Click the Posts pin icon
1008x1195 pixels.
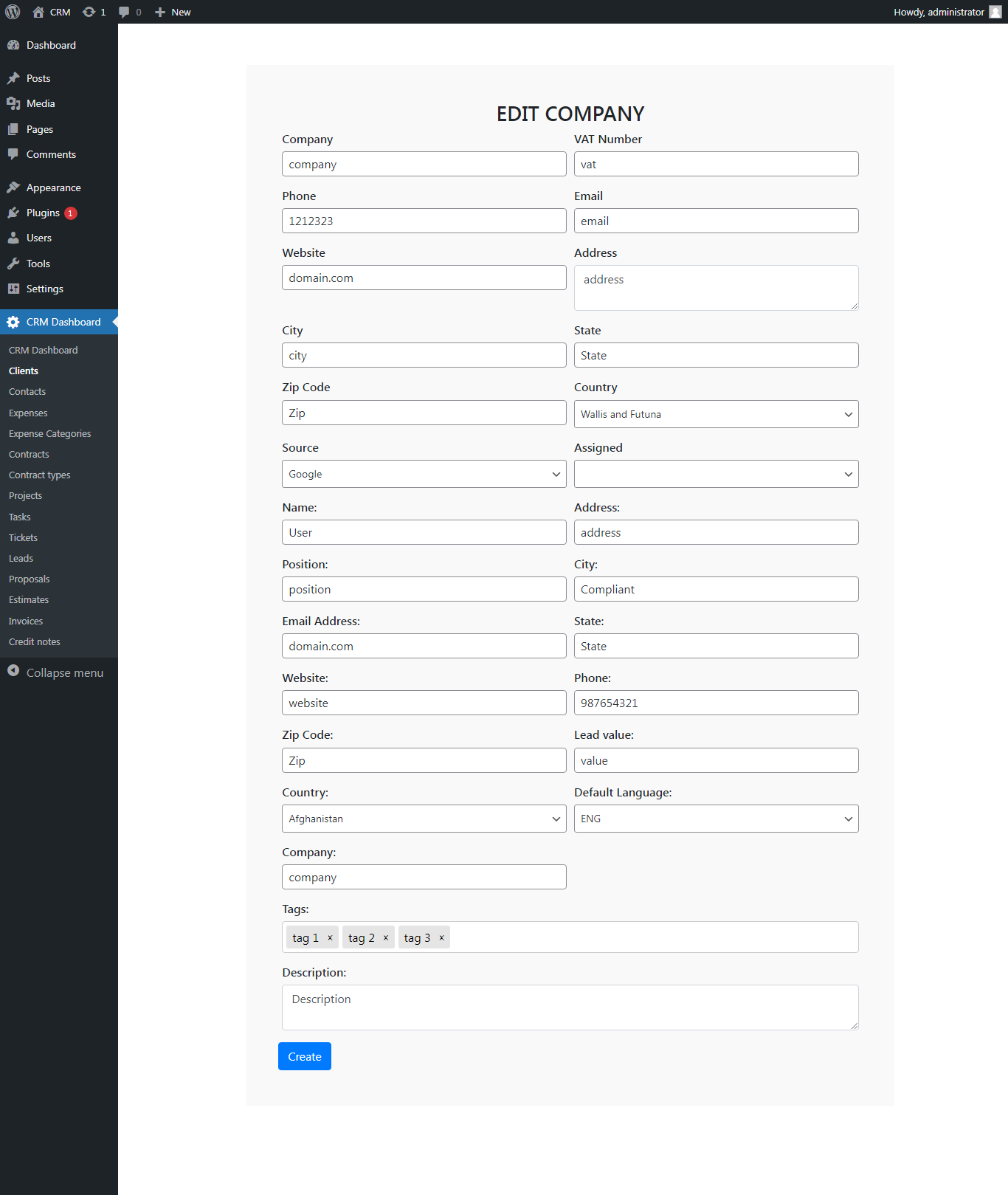[x=13, y=78]
